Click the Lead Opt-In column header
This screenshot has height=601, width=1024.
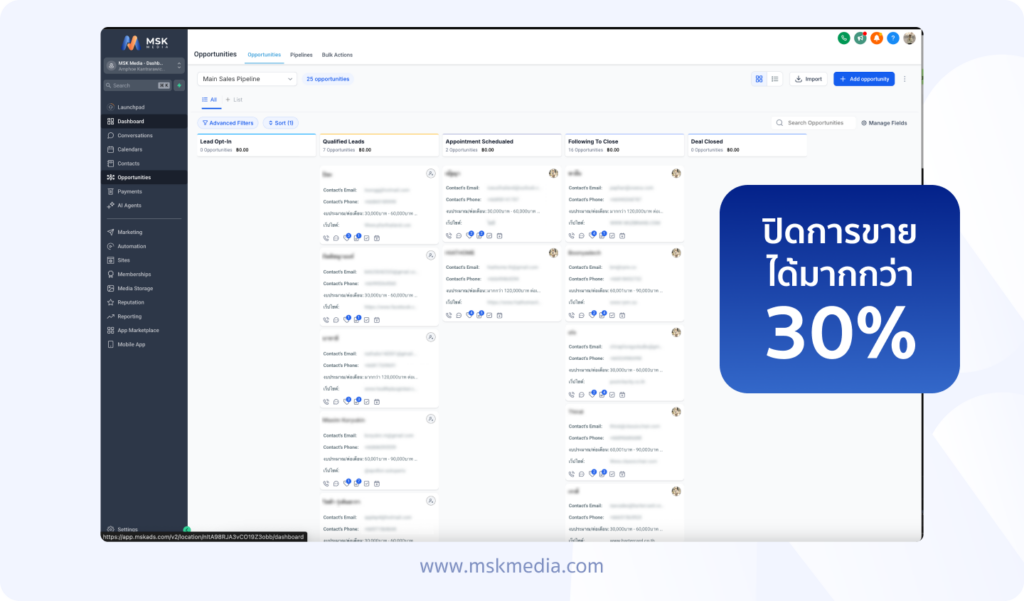257,146
